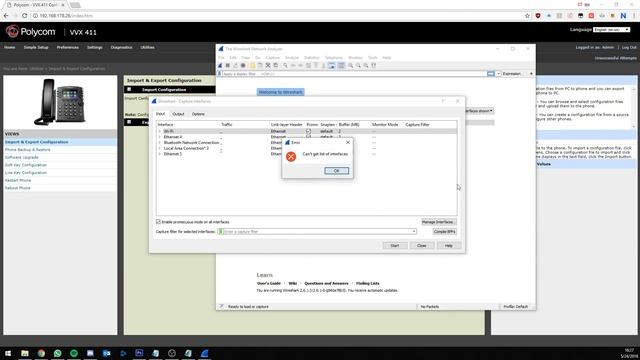Viewport: 640px width, 360px height.
Task: Click Wireshark close file toolbar icon
Action: point(268,65)
